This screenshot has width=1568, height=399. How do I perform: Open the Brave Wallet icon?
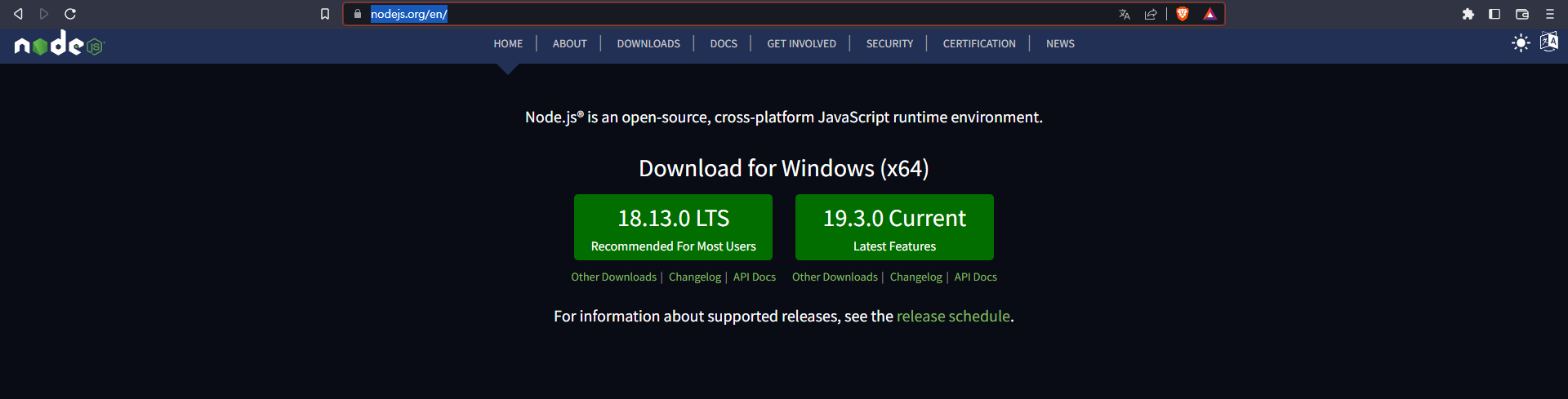[x=1522, y=14]
